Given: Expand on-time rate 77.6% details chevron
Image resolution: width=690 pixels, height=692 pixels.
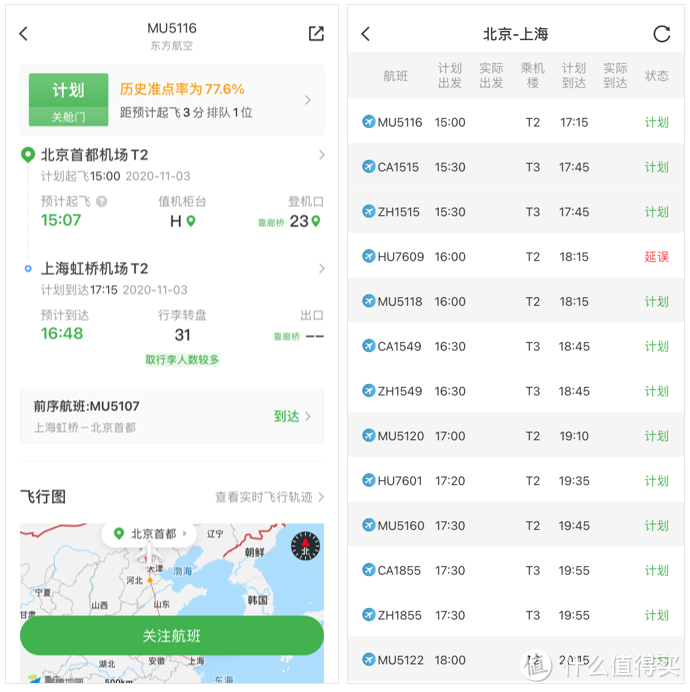Looking at the screenshot, I should coord(308,100).
